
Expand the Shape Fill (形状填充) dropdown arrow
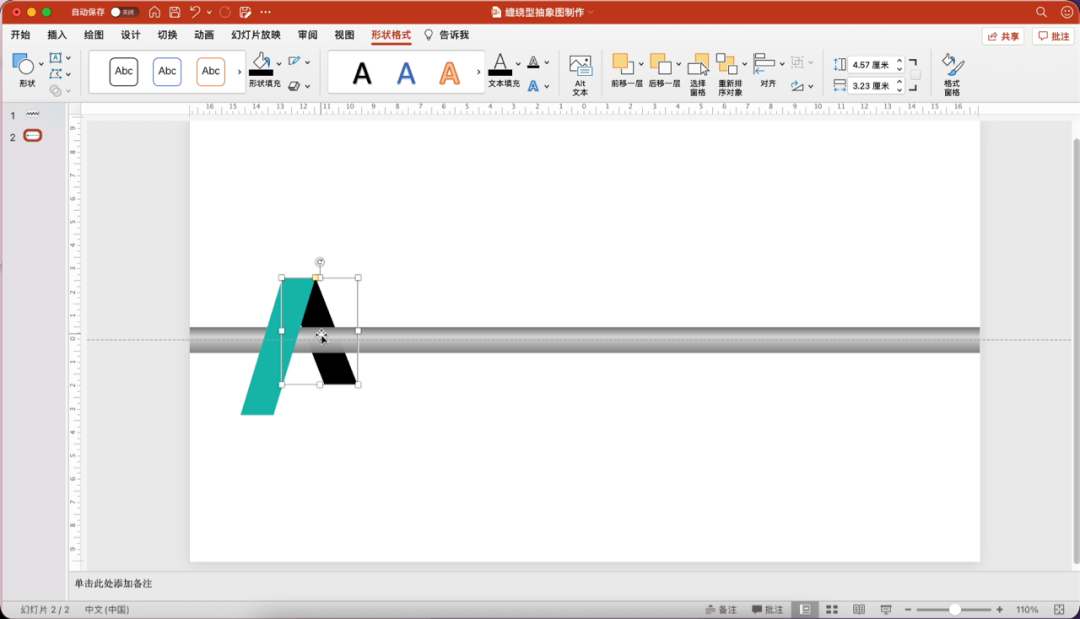(x=279, y=62)
